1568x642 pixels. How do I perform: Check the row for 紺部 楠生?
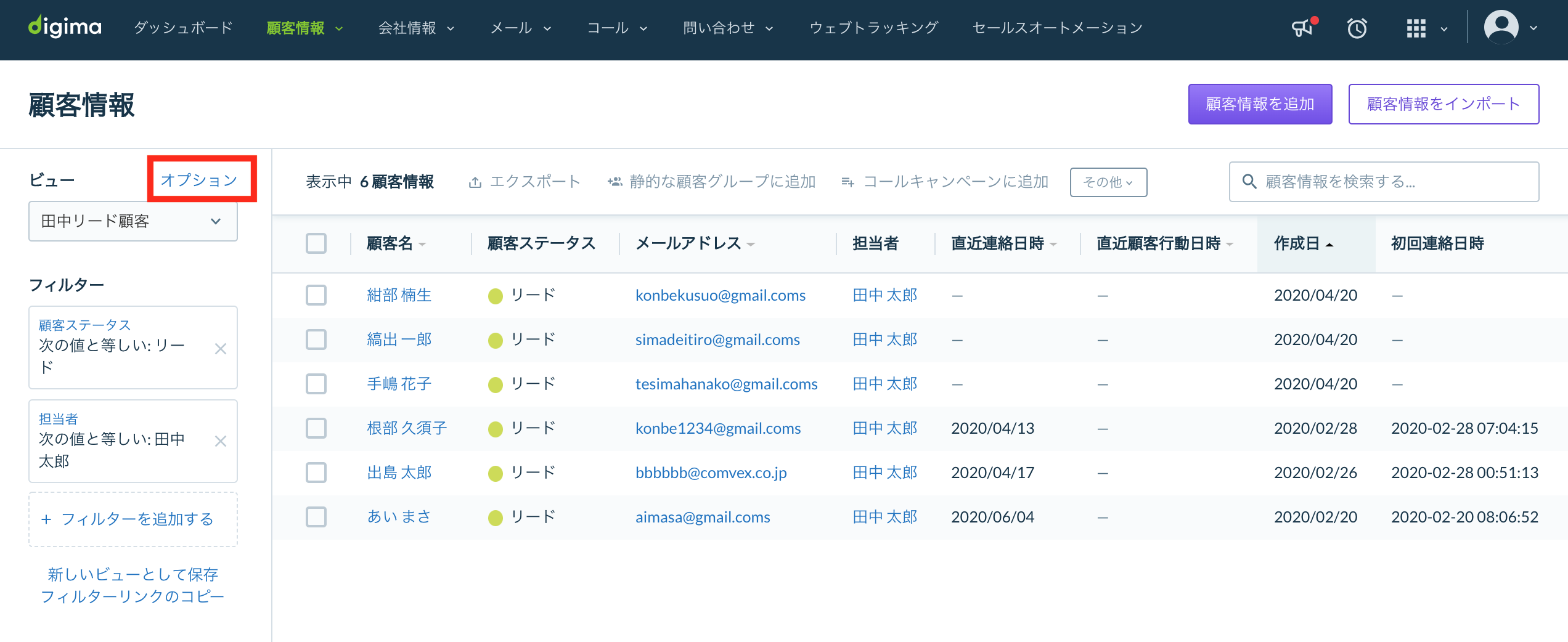(316, 295)
